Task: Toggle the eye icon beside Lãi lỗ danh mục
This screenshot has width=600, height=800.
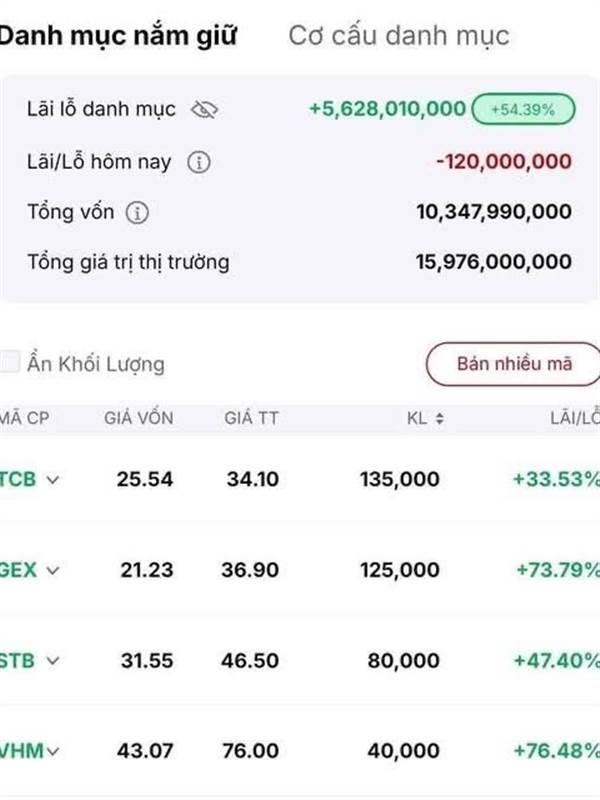Action: coord(204,109)
